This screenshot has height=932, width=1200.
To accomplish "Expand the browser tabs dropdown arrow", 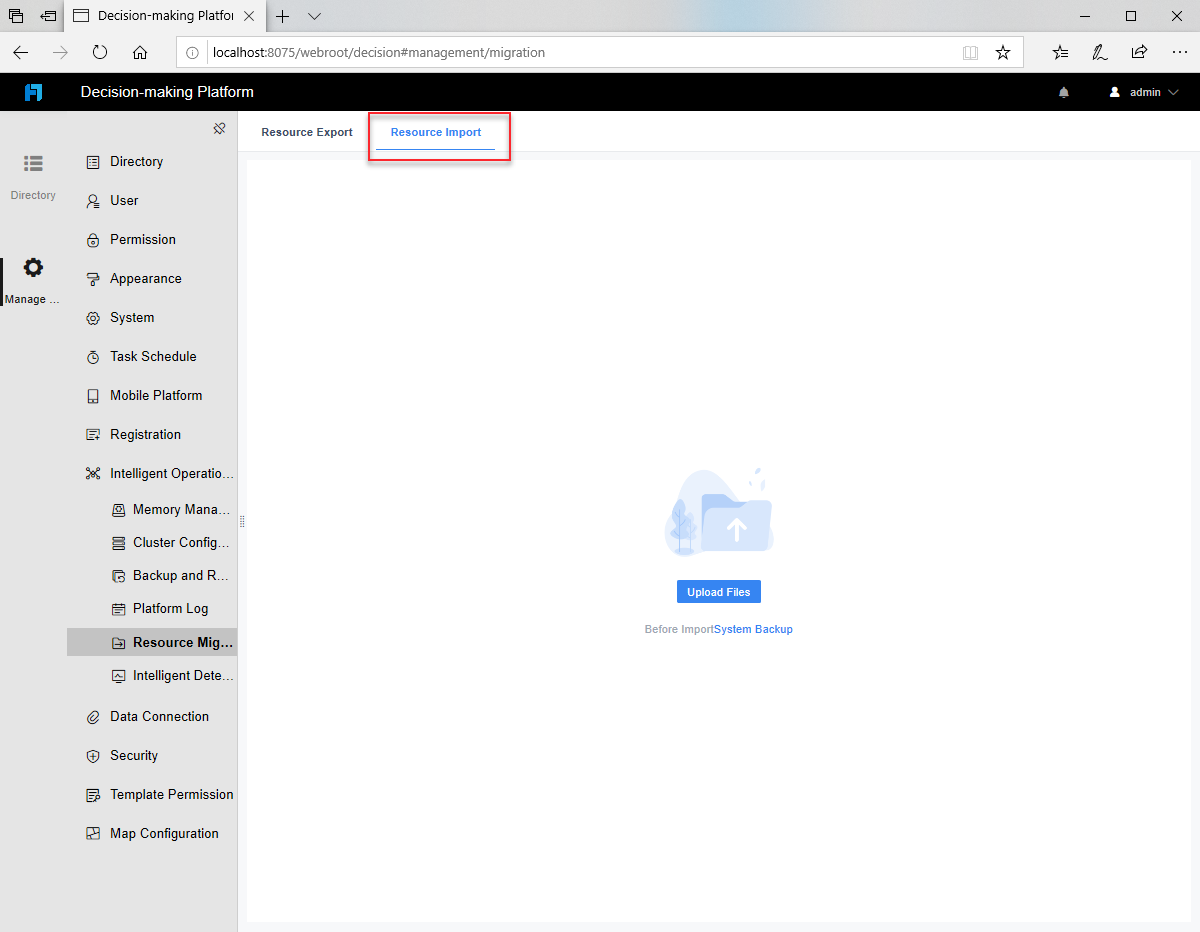I will [314, 17].
